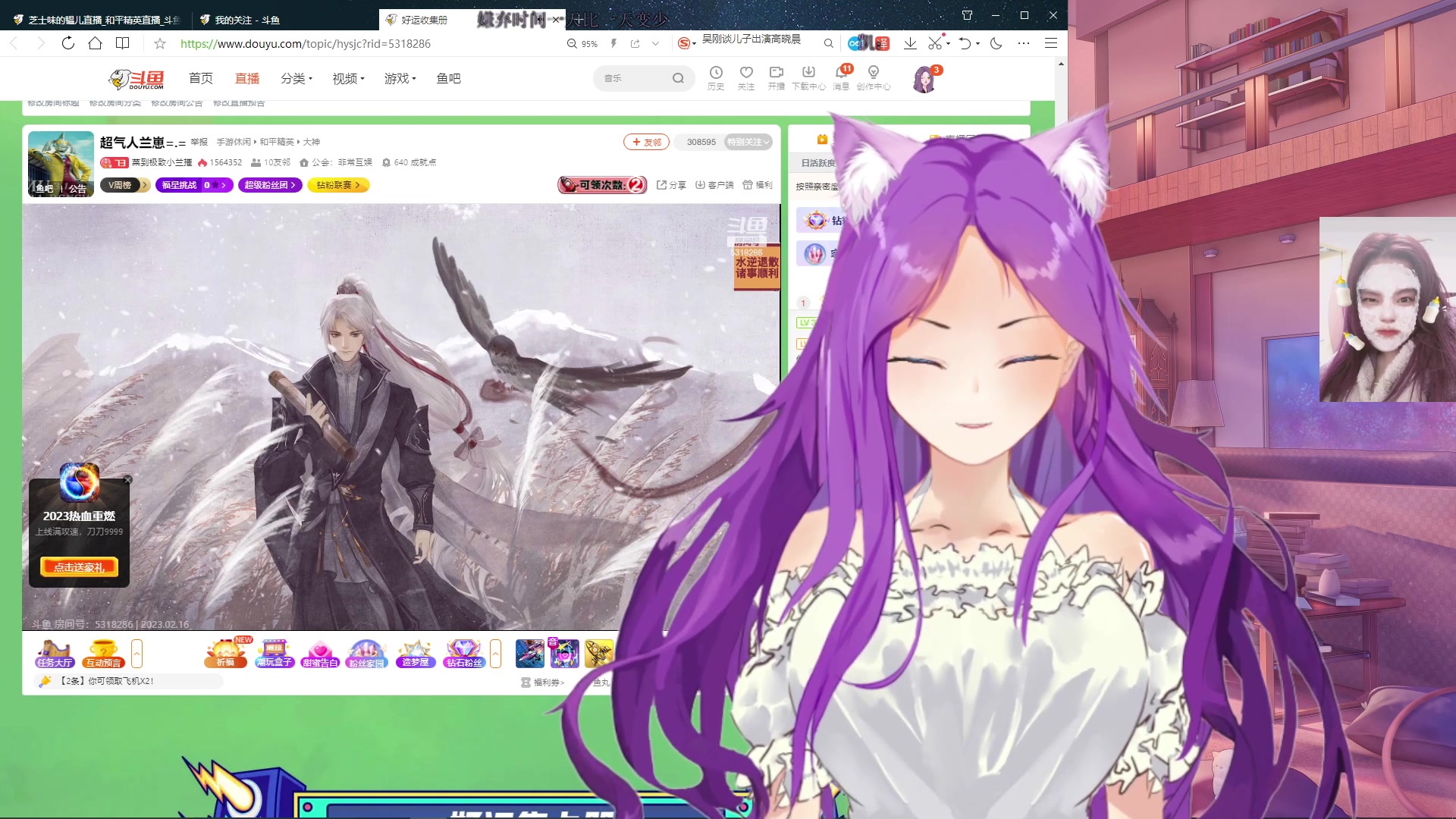Viewport: 1456px width, 819px height.
Task: Open the 历史 history clock icon
Action: 716,77
